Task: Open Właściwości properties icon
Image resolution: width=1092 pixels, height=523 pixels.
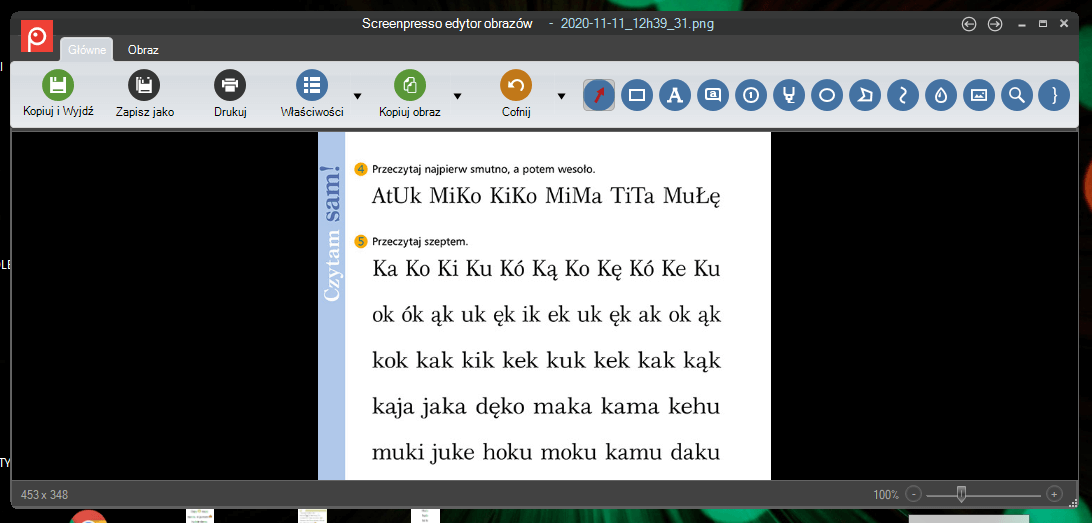Action: pyautogui.click(x=312, y=85)
